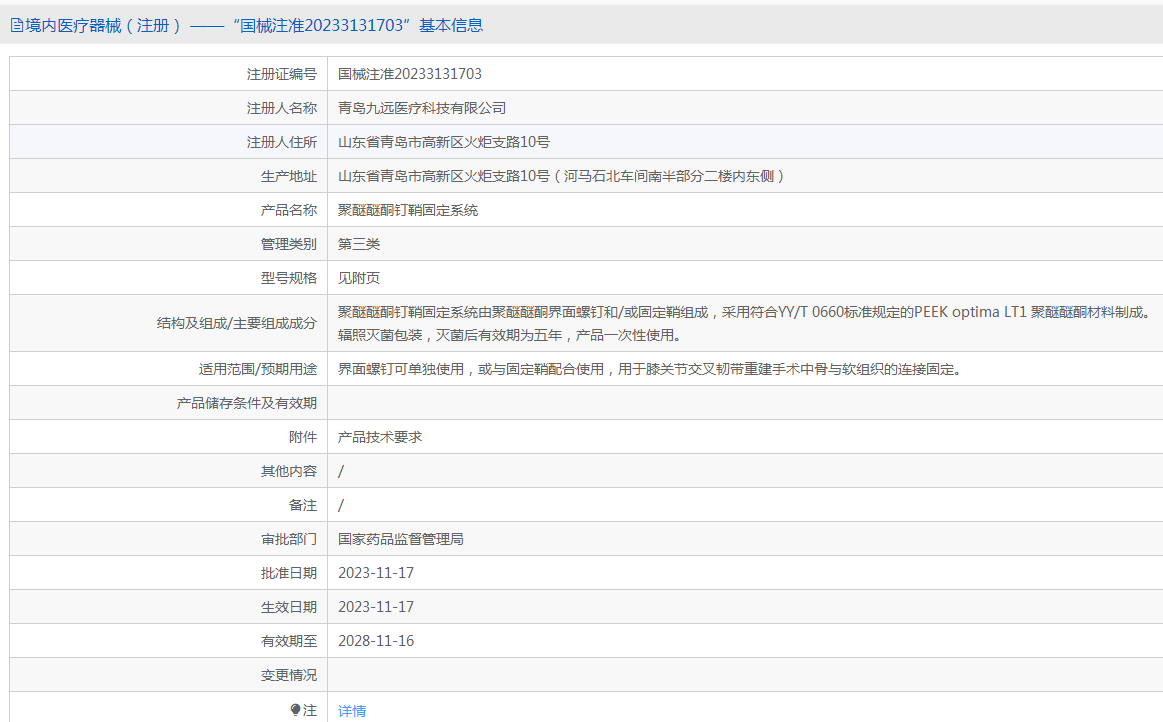
Task: Click the page title 境内医疗器械（注册）基本信息
Action: [x=254, y=26]
